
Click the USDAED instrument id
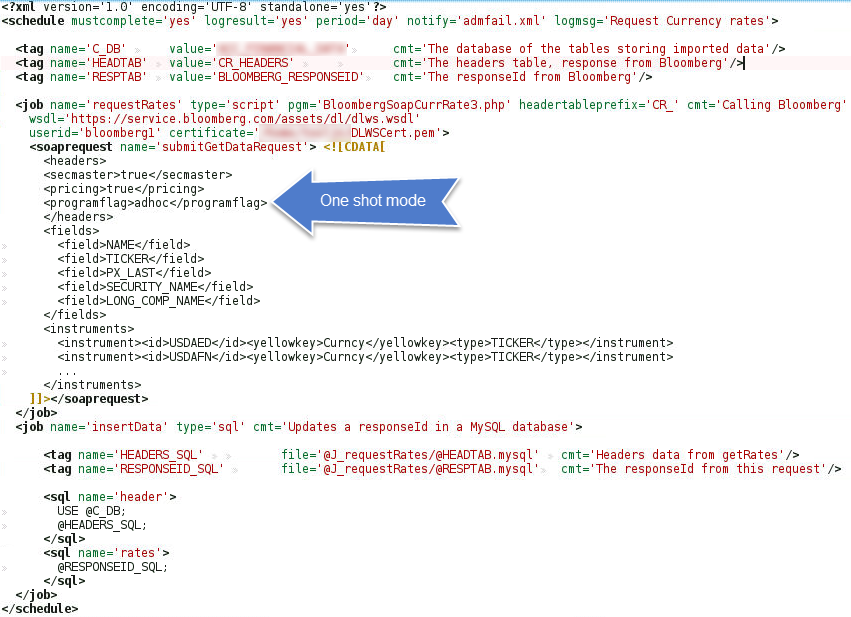click(190, 344)
